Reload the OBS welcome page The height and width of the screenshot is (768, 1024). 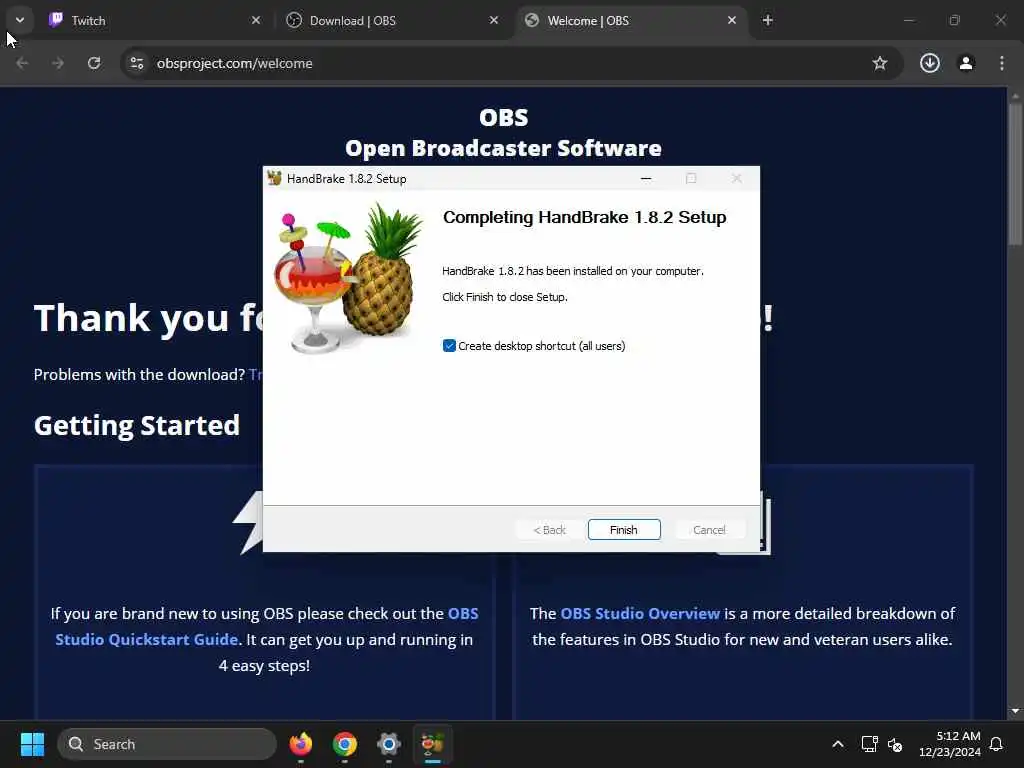pos(94,63)
